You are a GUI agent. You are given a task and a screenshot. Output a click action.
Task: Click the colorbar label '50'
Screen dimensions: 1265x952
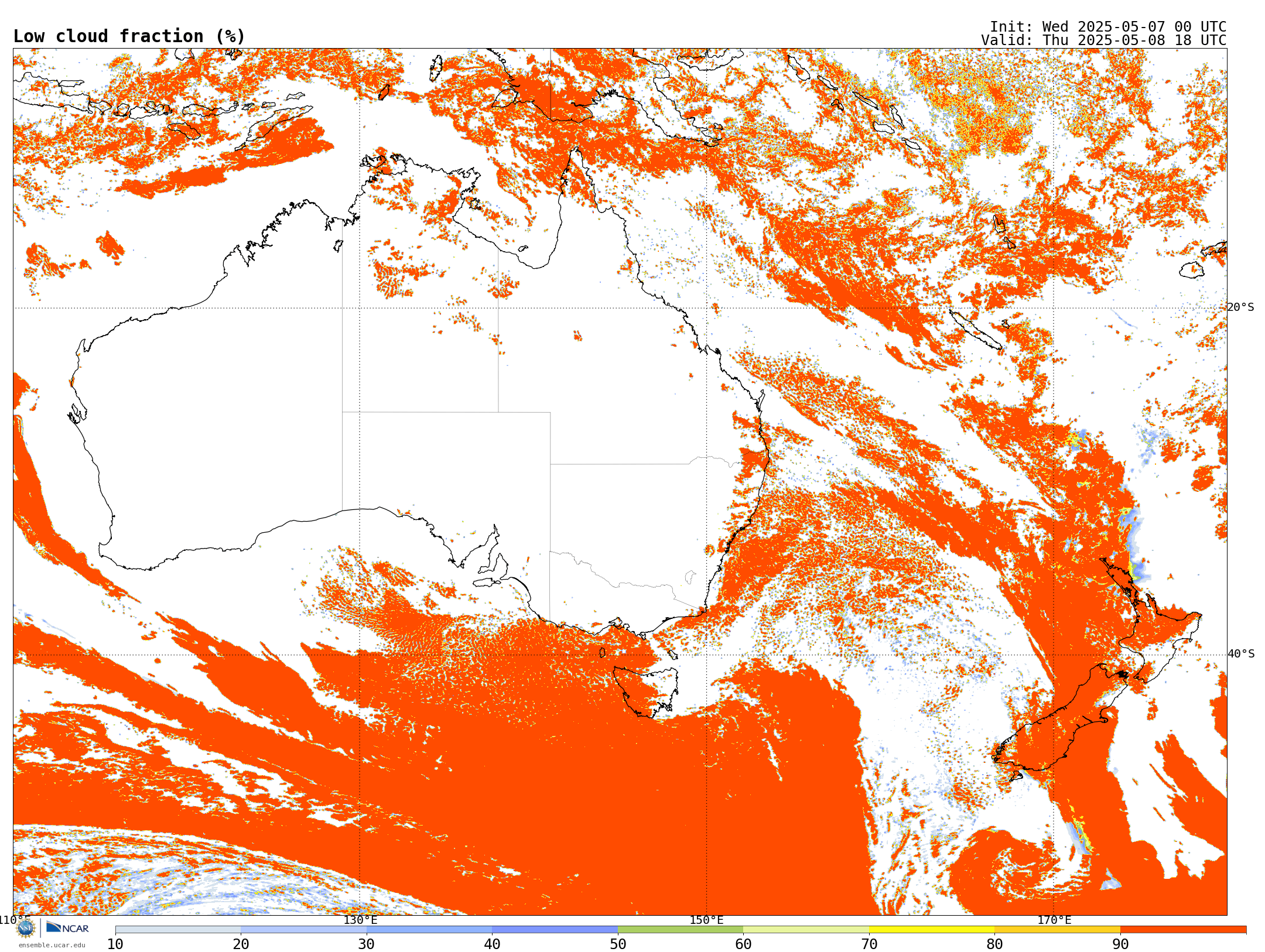(x=618, y=944)
